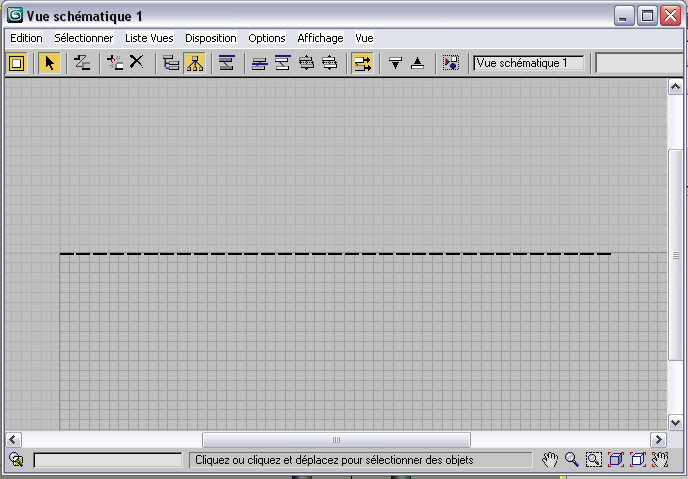Select the Pan hand tool
The width and height of the screenshot is (688, 479).
(x=549, y=459)
